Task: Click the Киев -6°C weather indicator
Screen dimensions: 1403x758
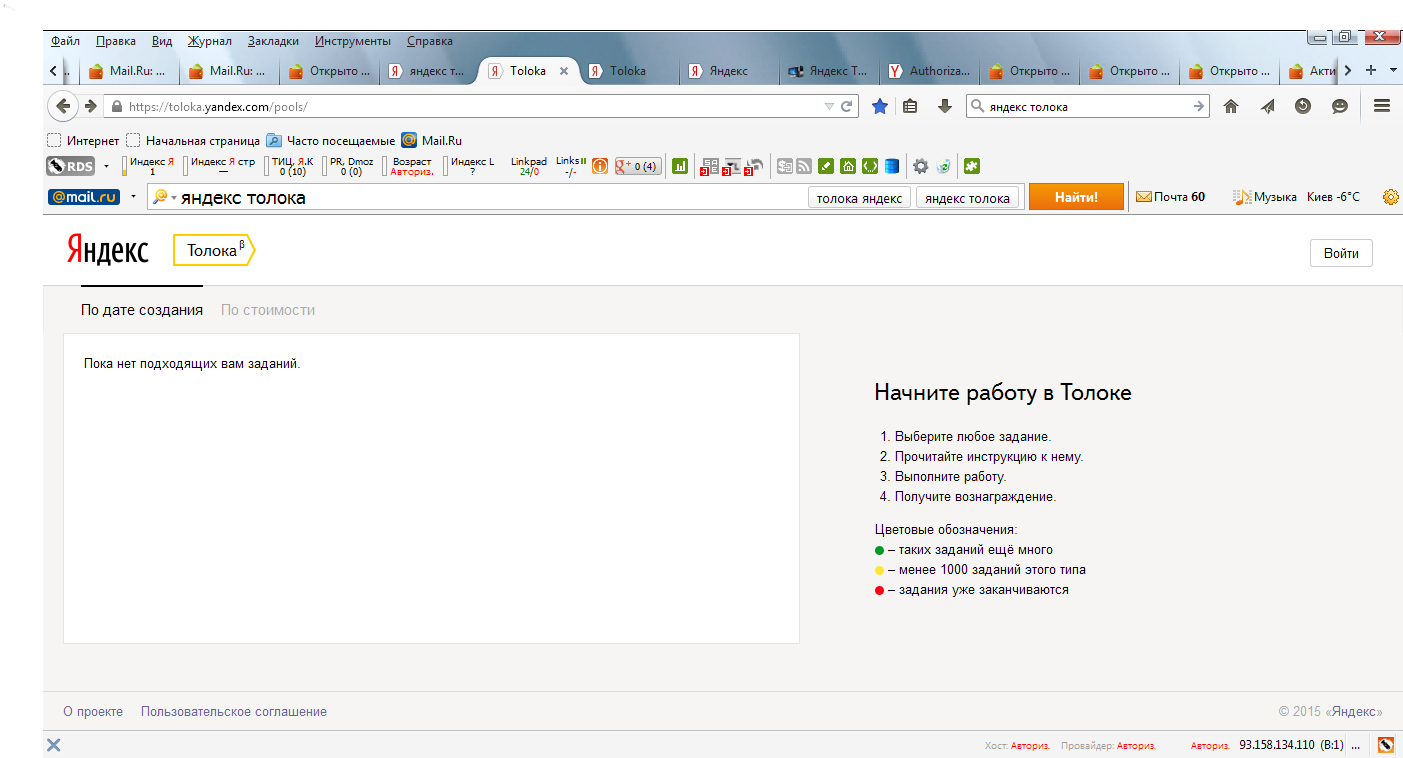Action: [1333, 197]
